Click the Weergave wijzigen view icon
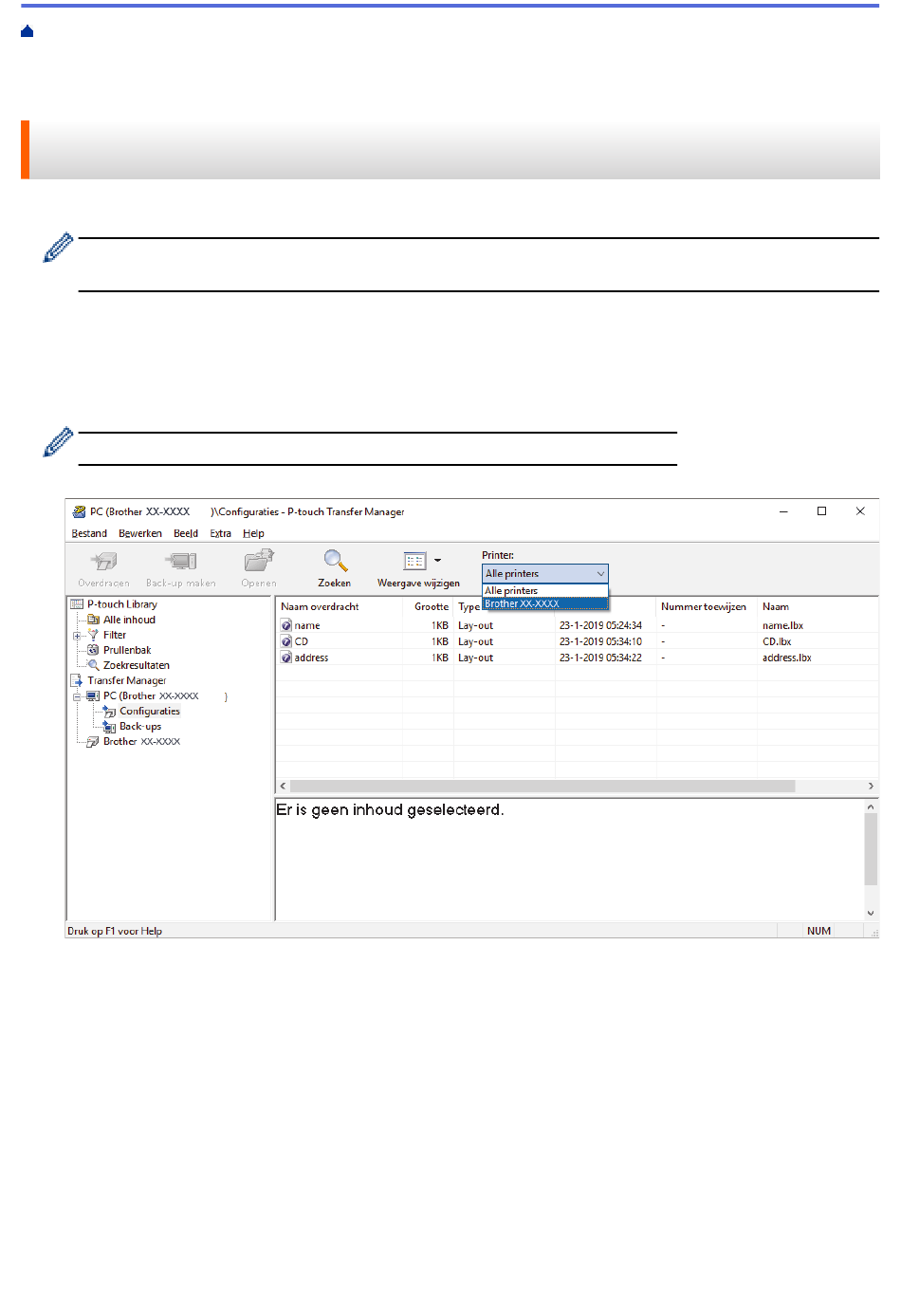 point(414,561)
